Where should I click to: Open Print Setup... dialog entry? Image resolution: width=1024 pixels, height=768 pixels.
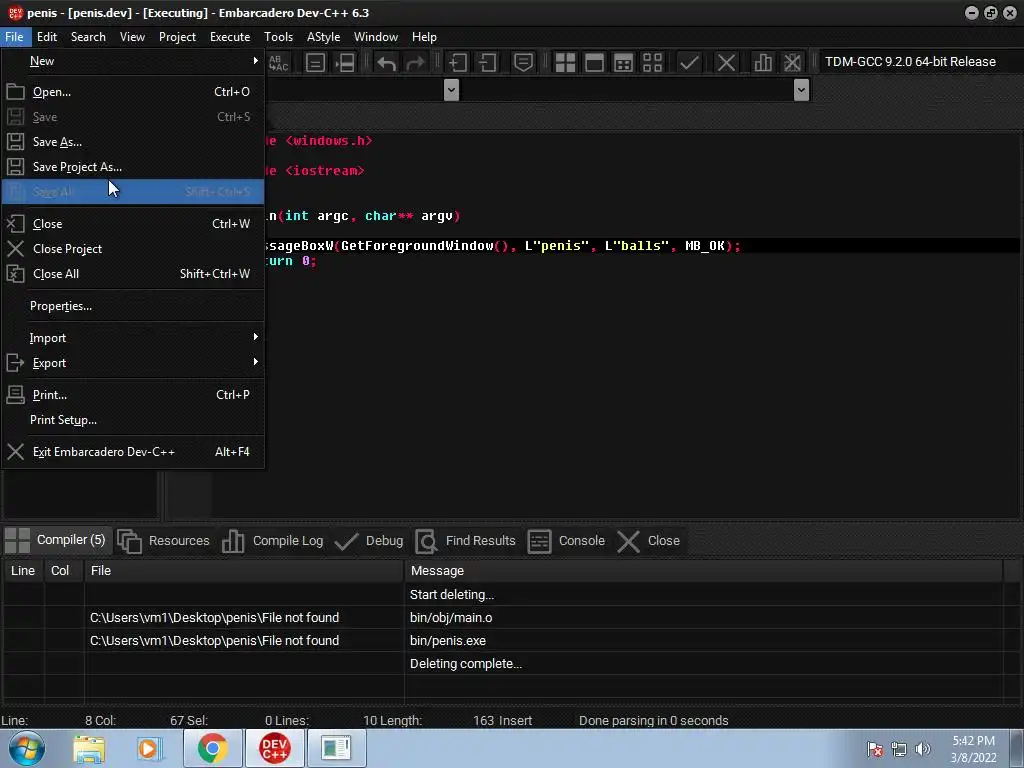click(133, 420)
